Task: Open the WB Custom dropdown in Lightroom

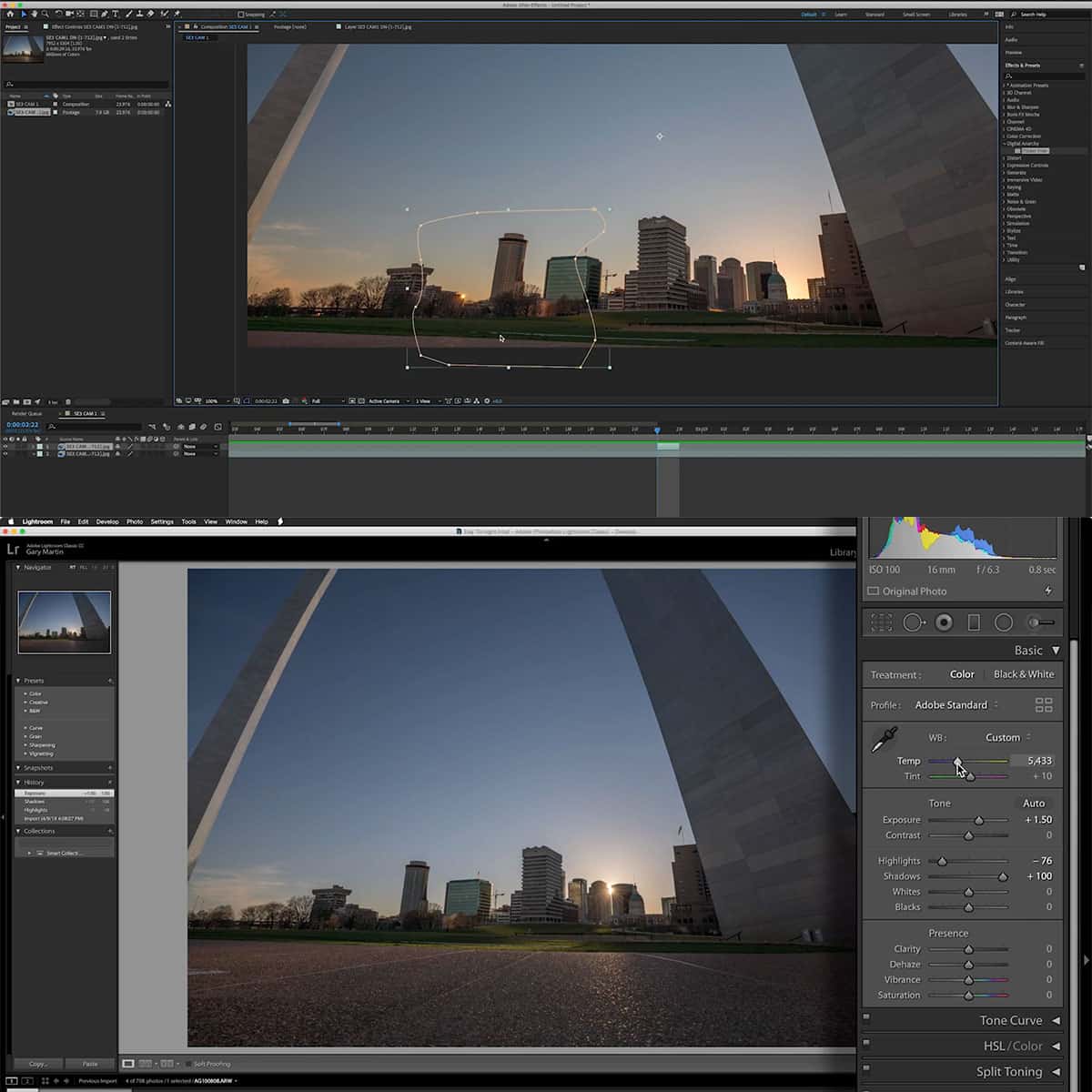Action: [x=1004, y=737]
